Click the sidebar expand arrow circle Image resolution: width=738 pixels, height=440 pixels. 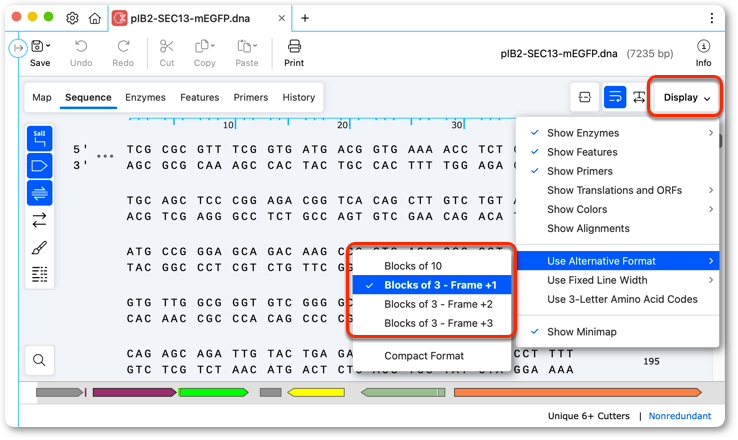coord(18,48)
